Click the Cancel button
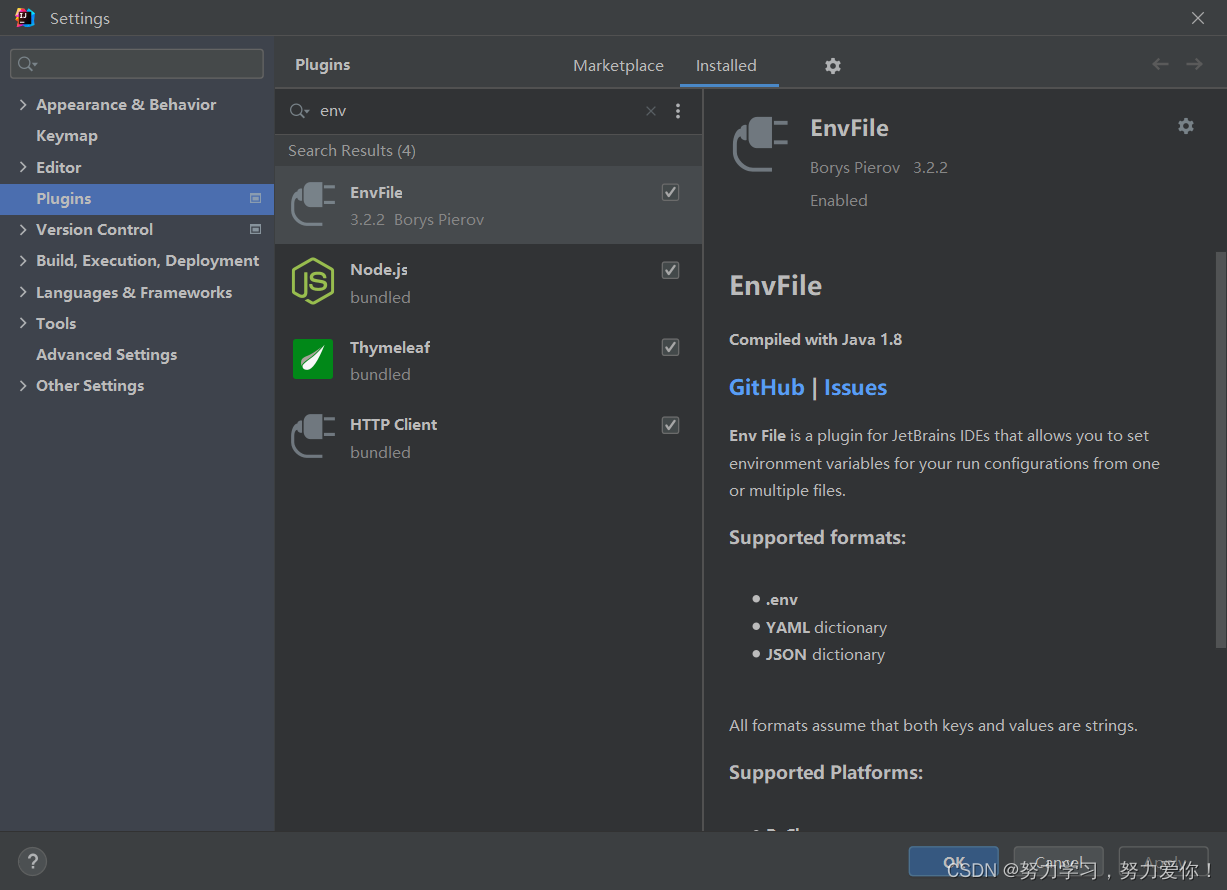 coord(1059,861)
